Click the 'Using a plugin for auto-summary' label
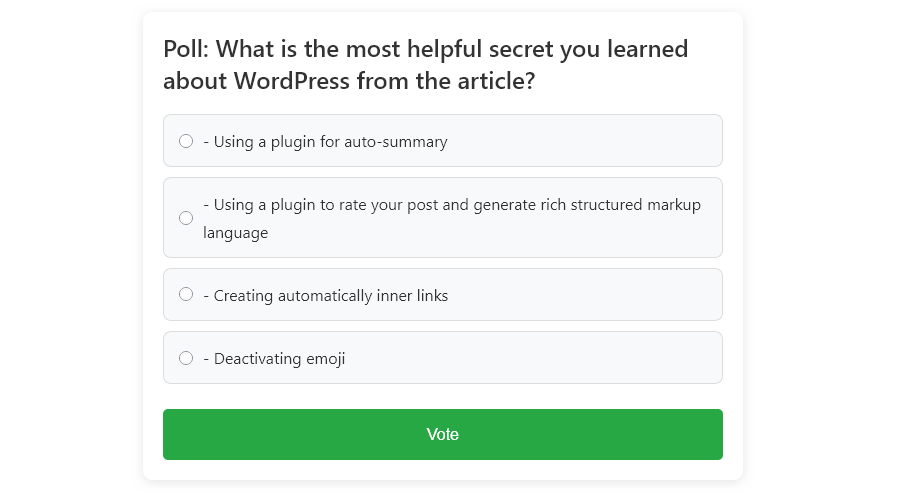This screenshot has width=909, height=497. [325, 142]
